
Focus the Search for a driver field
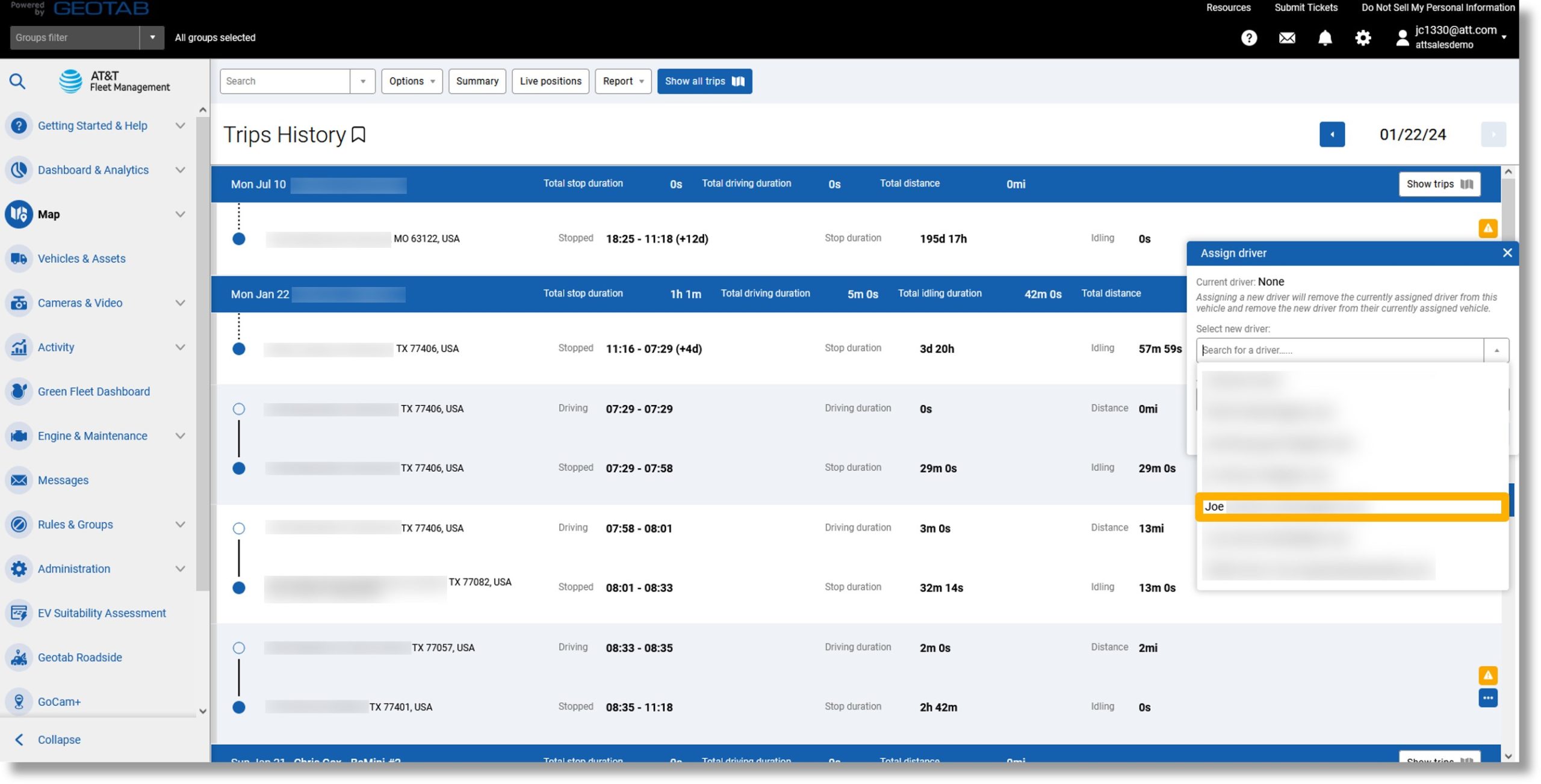click(1340, 350)
